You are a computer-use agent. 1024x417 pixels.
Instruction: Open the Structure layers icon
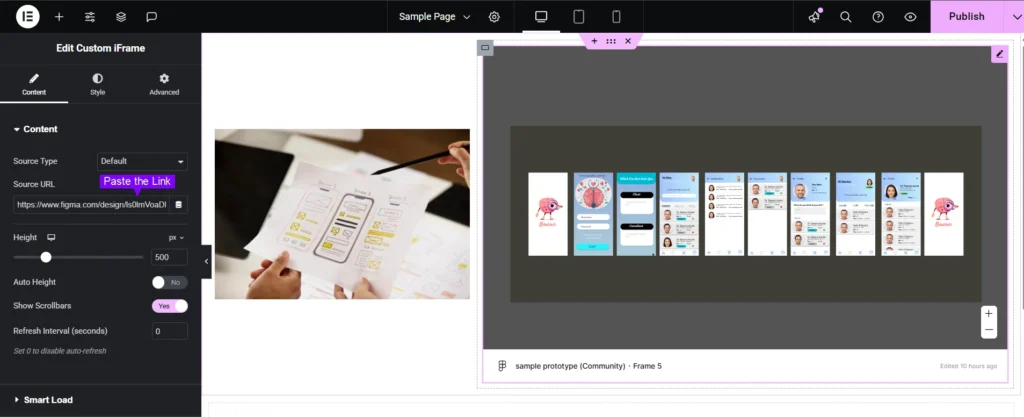(121, 17)
